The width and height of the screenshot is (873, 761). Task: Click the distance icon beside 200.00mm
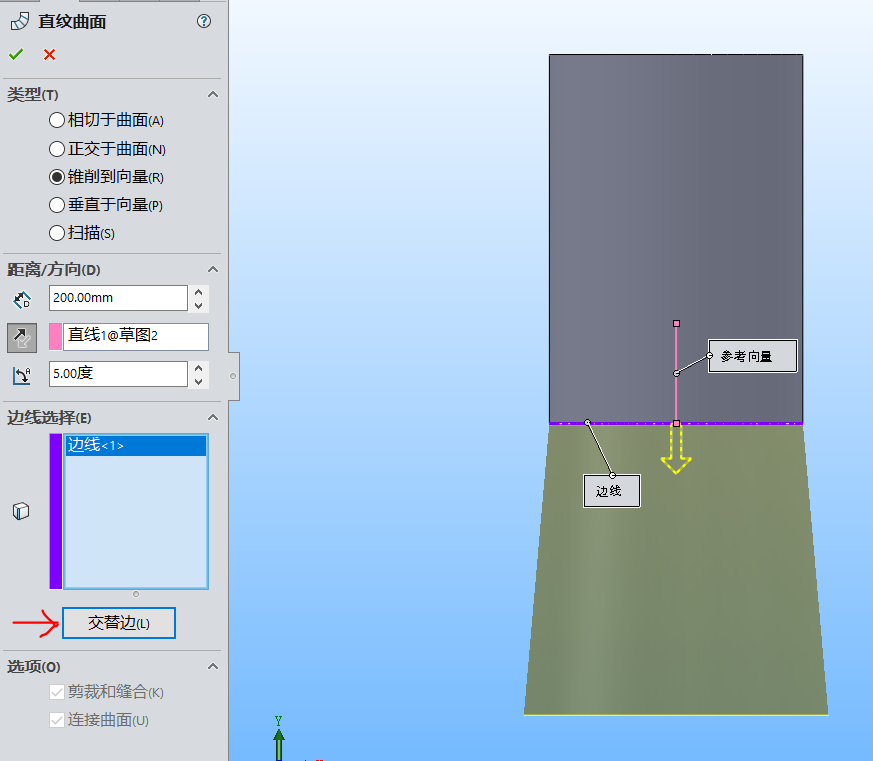[22, 300]
